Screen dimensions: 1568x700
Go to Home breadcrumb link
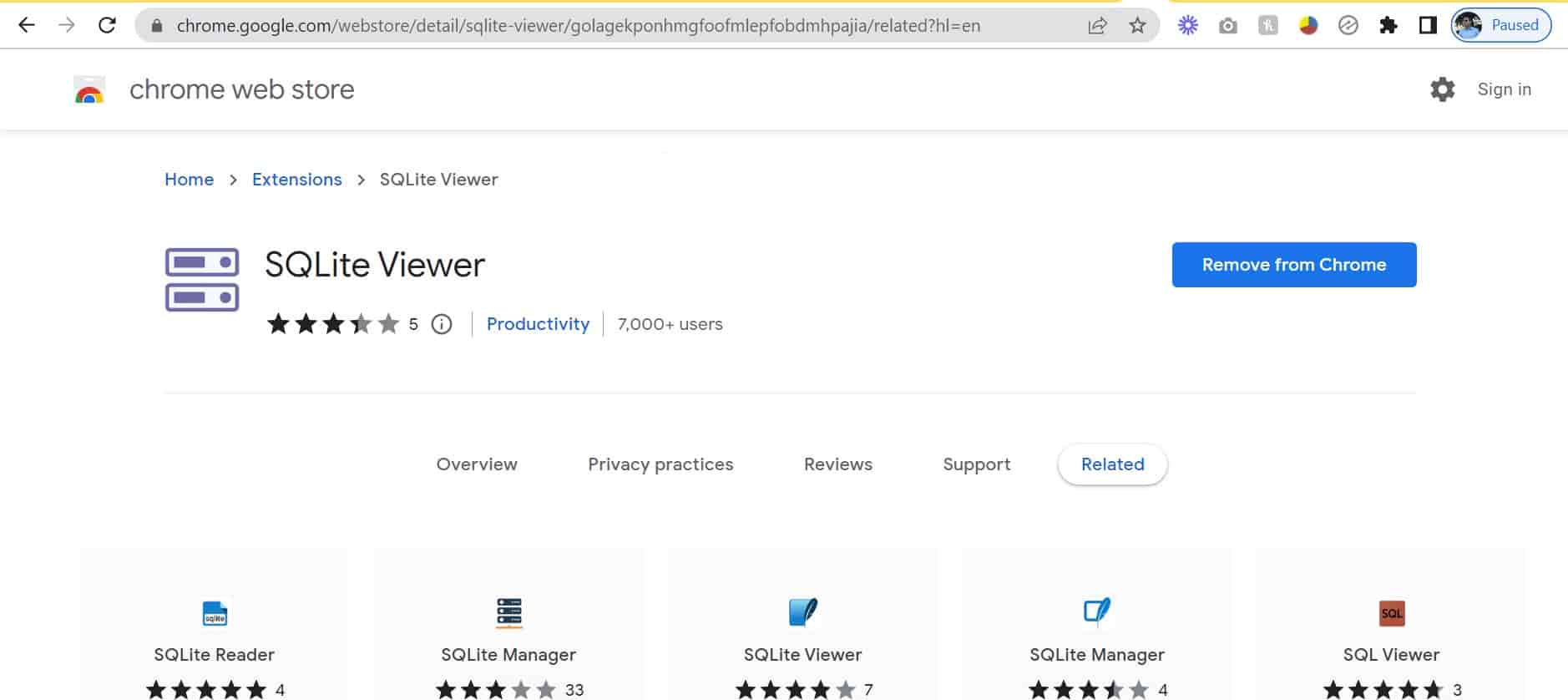(189, 180)
